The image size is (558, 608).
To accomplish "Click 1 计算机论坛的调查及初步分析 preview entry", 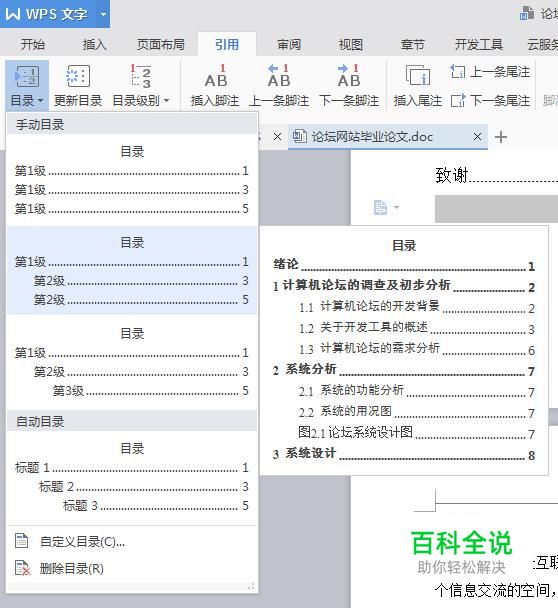I will click(x=404, y=286).
